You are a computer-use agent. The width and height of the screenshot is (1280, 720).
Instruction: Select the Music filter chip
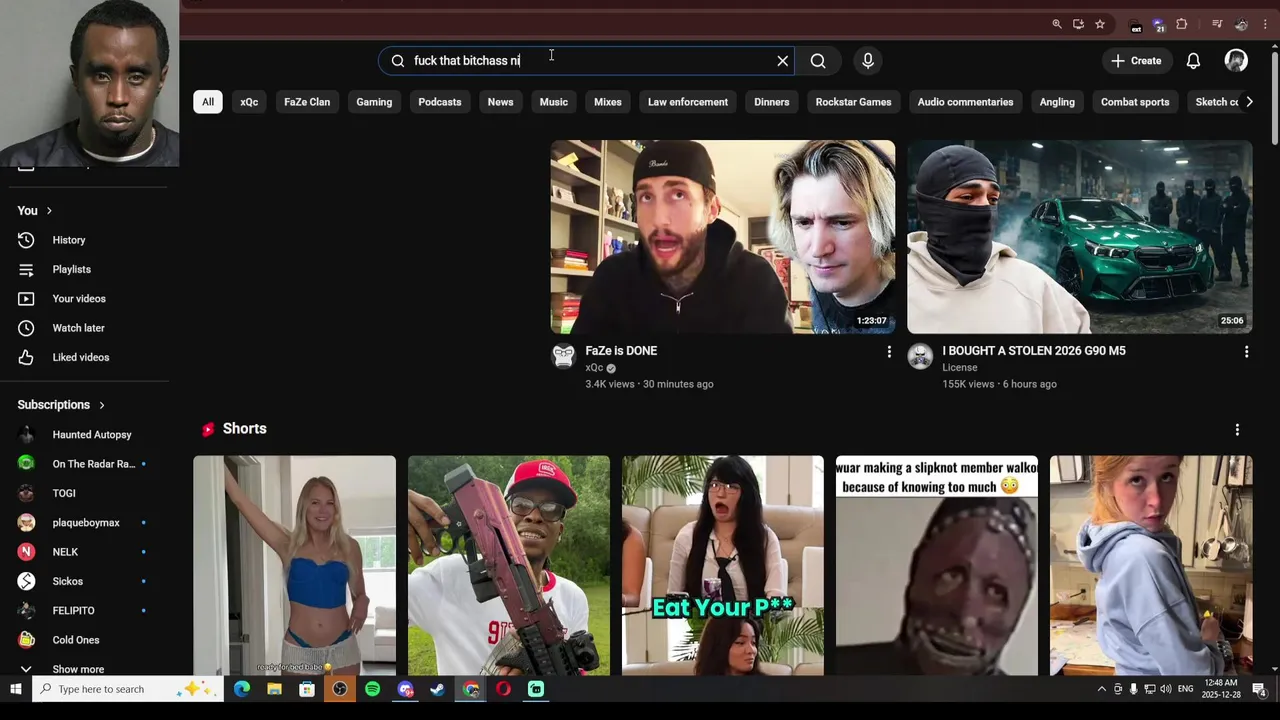554,102
